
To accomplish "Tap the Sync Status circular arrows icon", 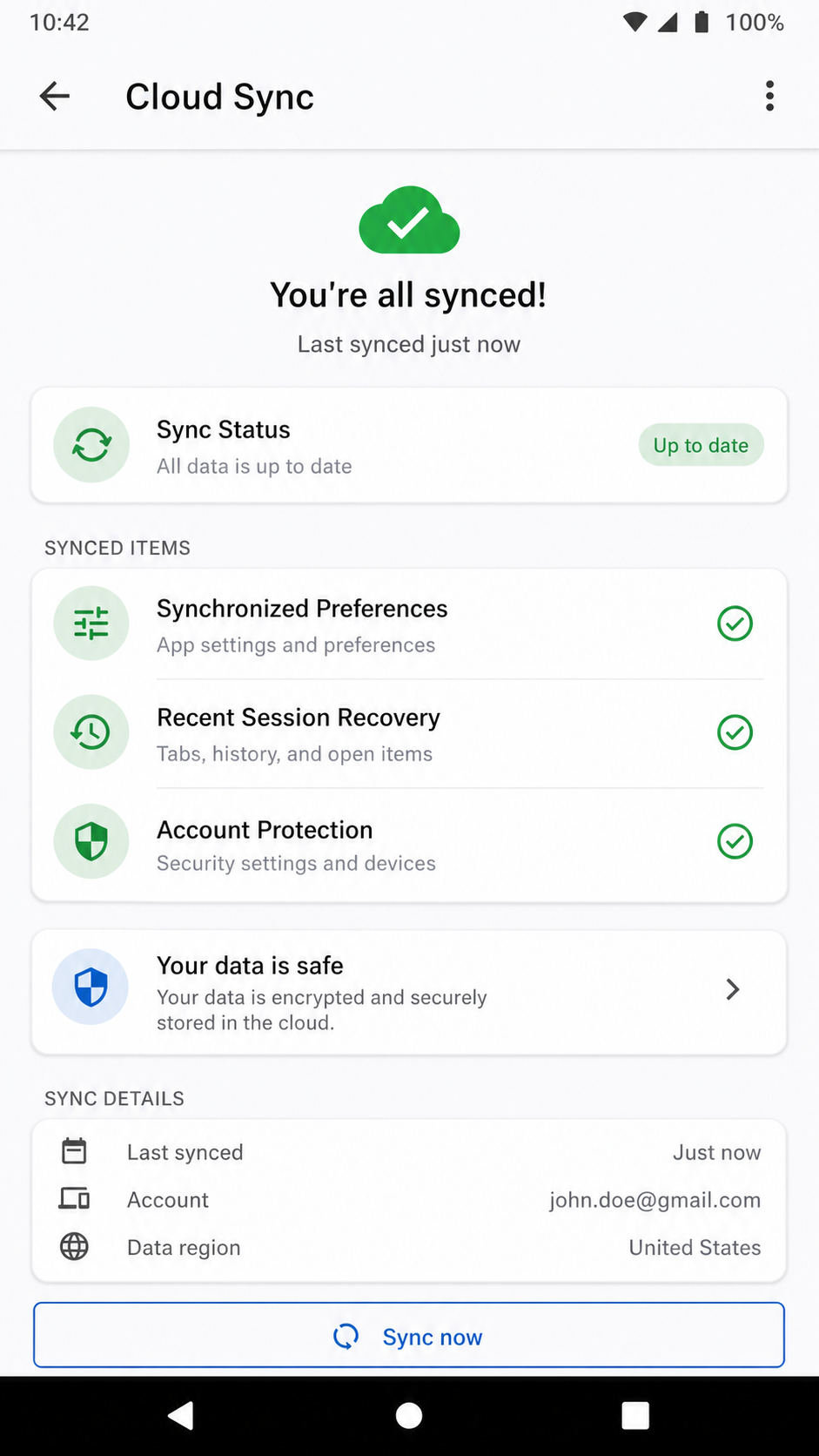I will click(91, 445).
